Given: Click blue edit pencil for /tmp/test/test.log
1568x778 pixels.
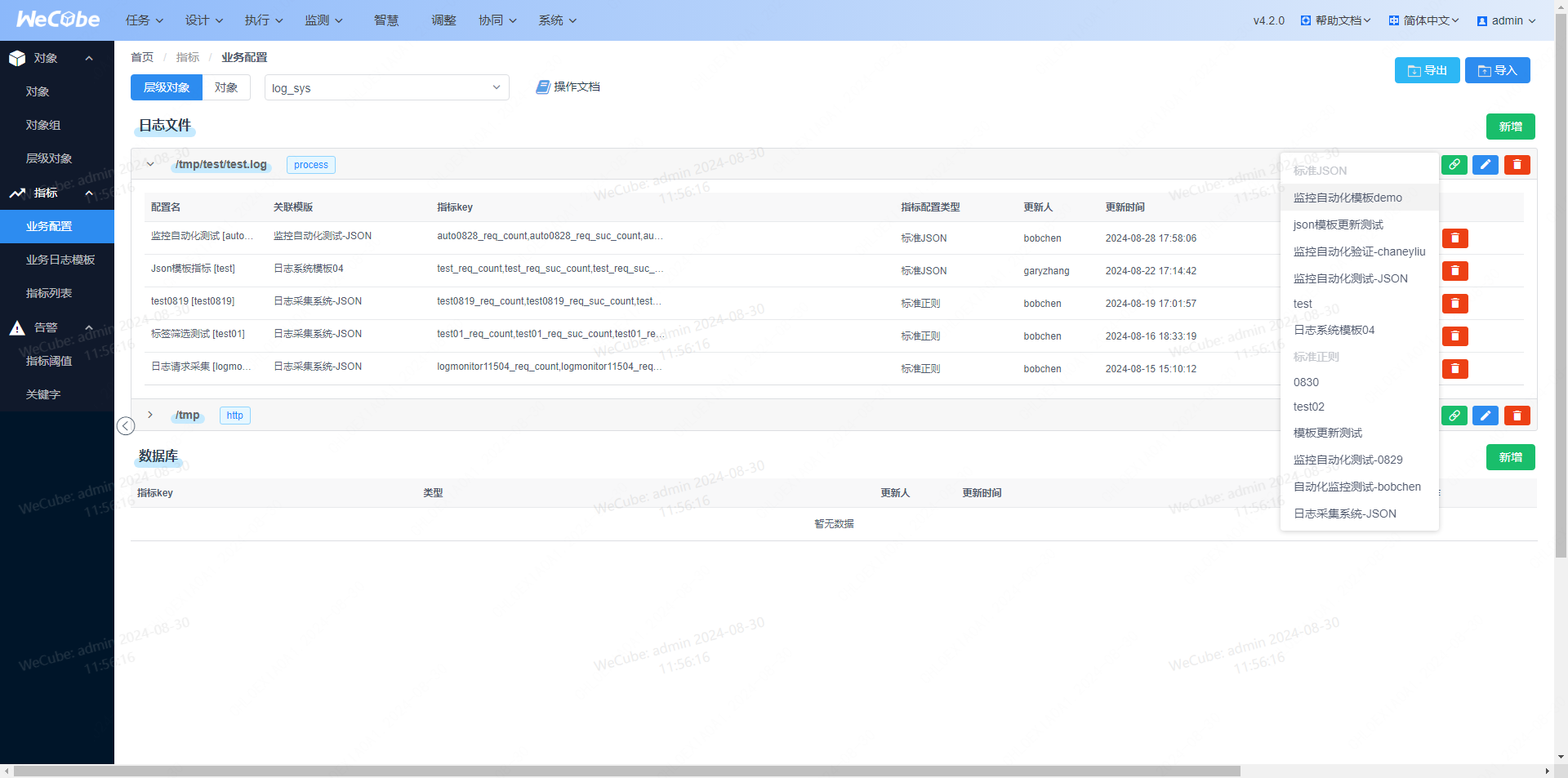Looking at the screenshot, I should click(x=1486, y=165).
